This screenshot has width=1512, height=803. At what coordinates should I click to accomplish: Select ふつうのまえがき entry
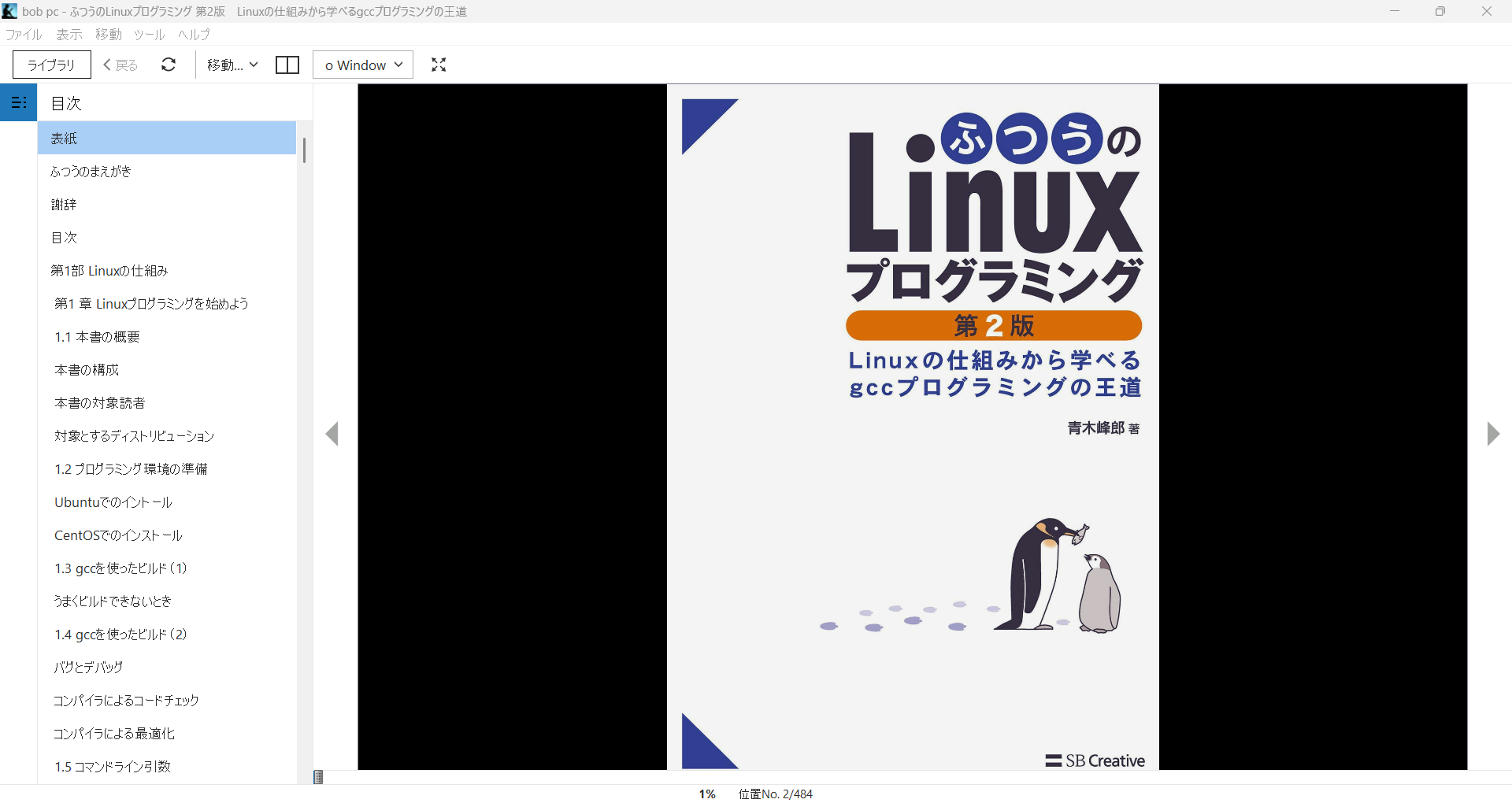coord(167,171)
